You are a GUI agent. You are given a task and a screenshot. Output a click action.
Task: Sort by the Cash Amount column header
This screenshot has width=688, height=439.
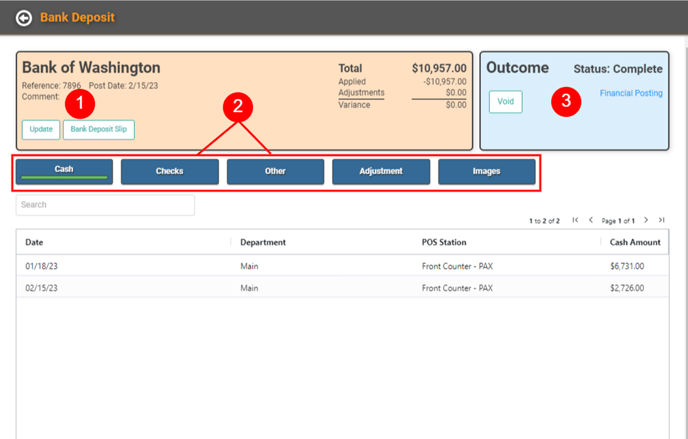point(635,242)
